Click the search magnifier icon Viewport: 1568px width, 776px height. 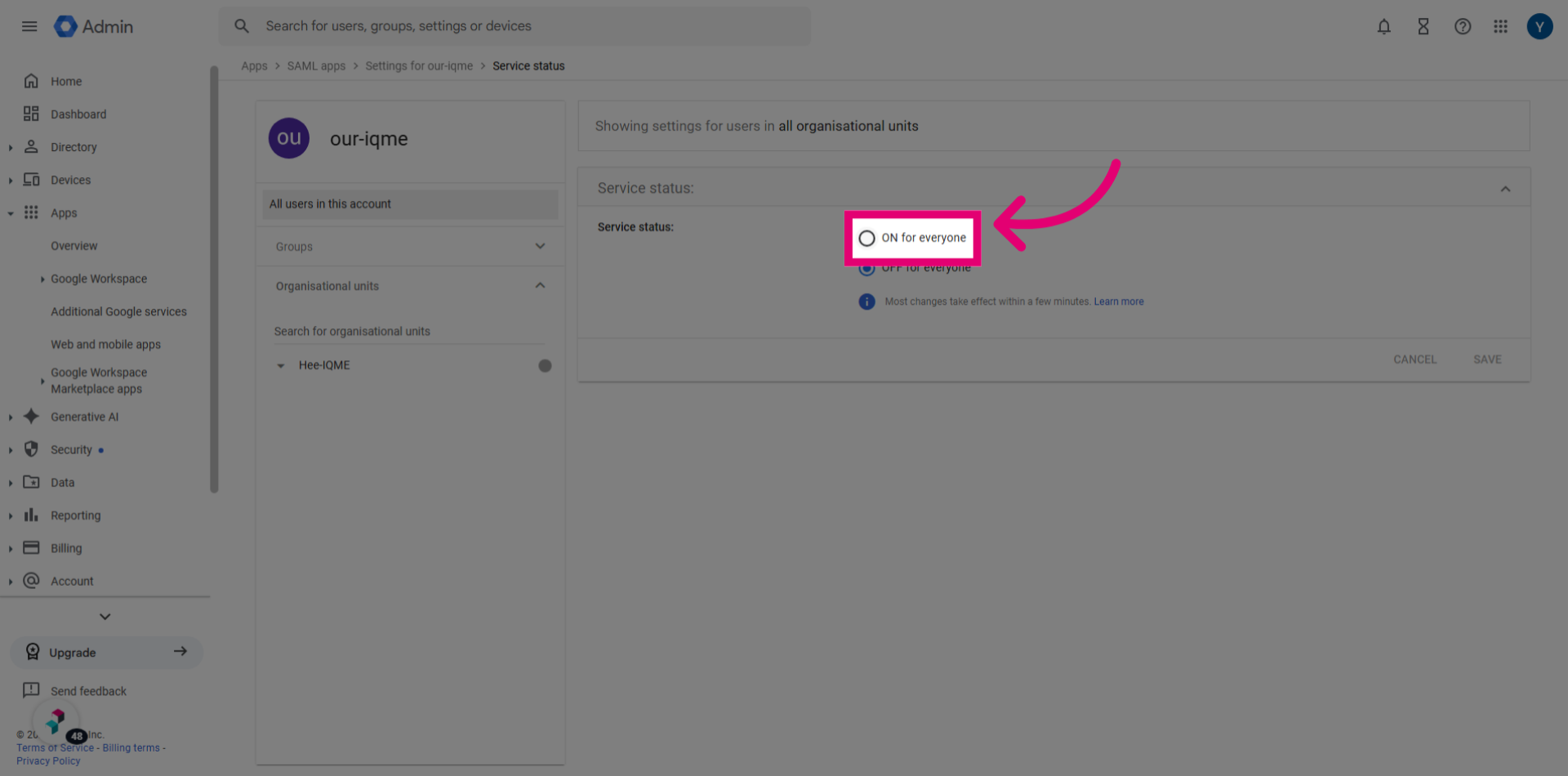tap(242, 26)
